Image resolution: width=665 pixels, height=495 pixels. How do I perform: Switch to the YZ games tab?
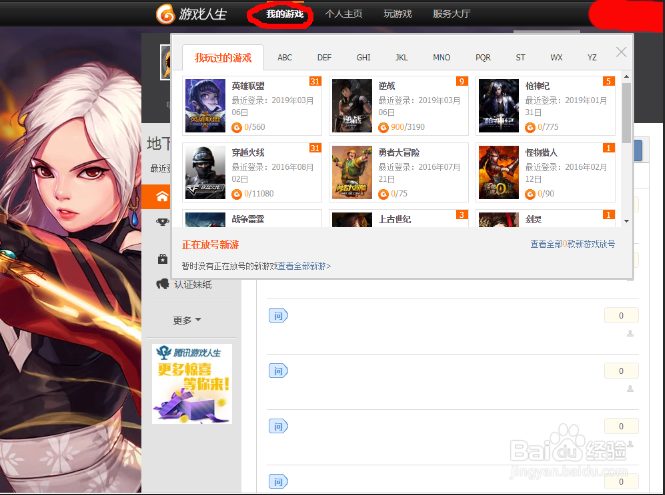point(592,58)
